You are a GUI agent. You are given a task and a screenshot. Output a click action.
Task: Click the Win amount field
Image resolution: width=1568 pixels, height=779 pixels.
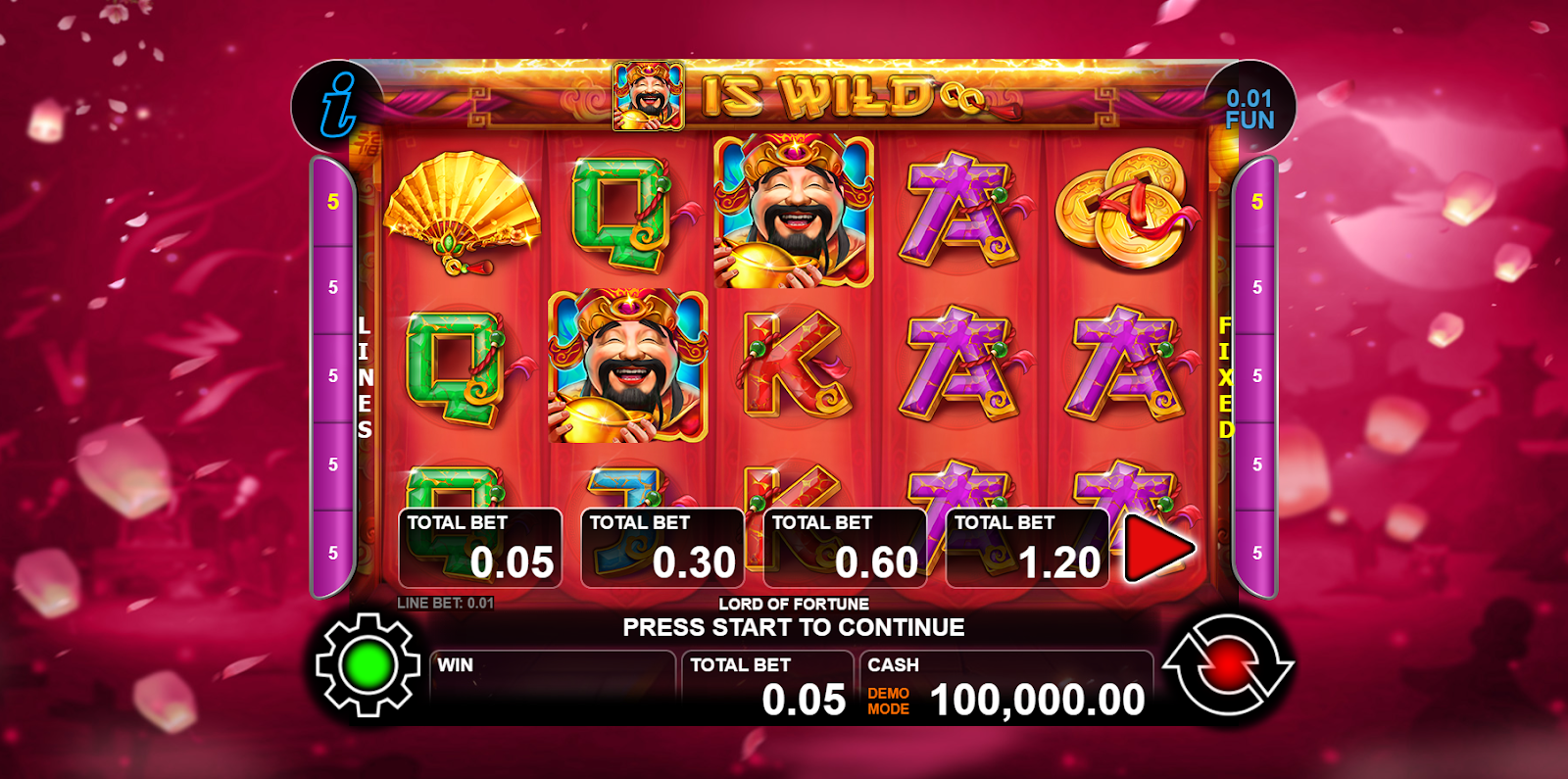click(x=553, y=688)
